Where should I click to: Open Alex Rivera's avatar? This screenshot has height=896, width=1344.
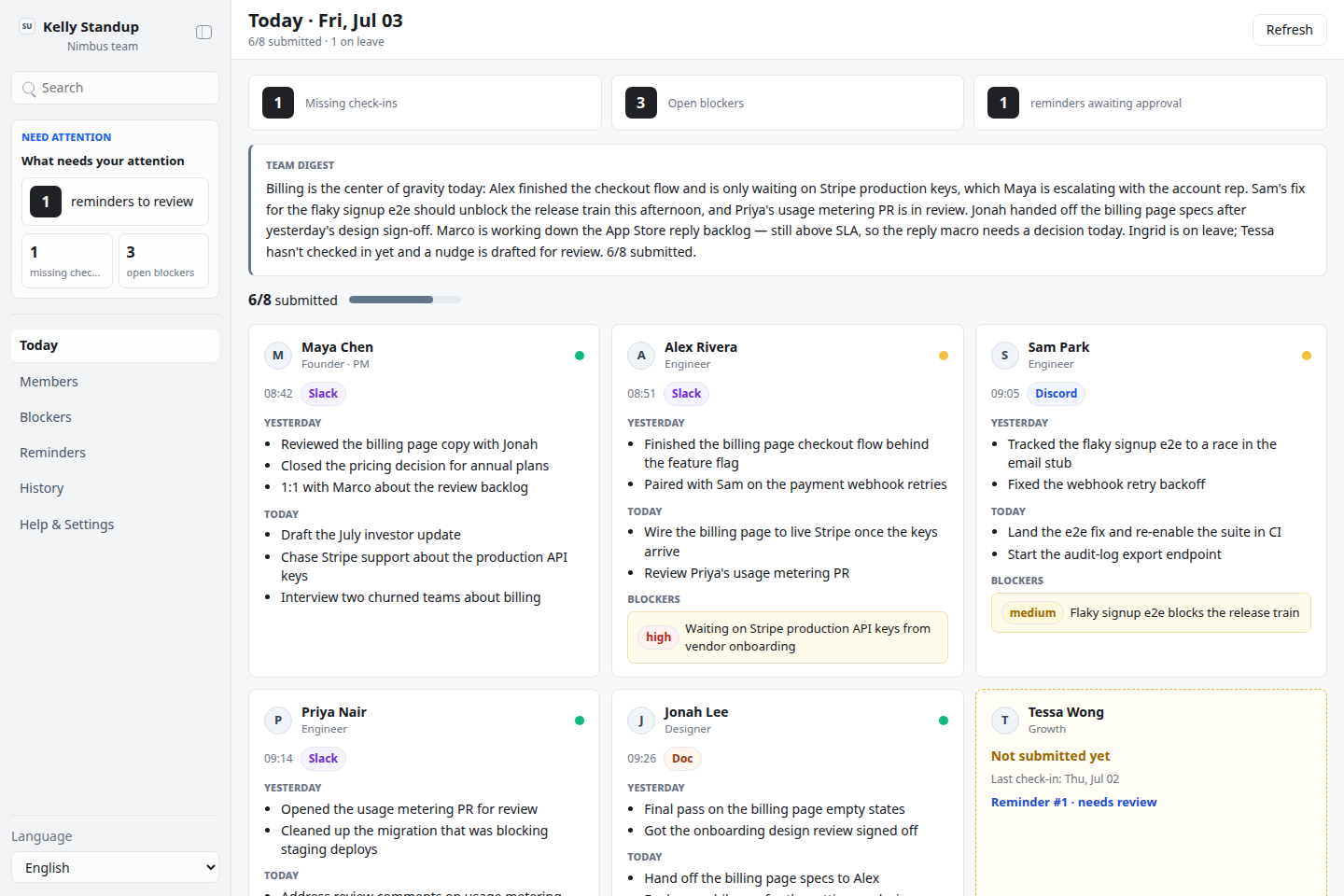click(641, 356)
